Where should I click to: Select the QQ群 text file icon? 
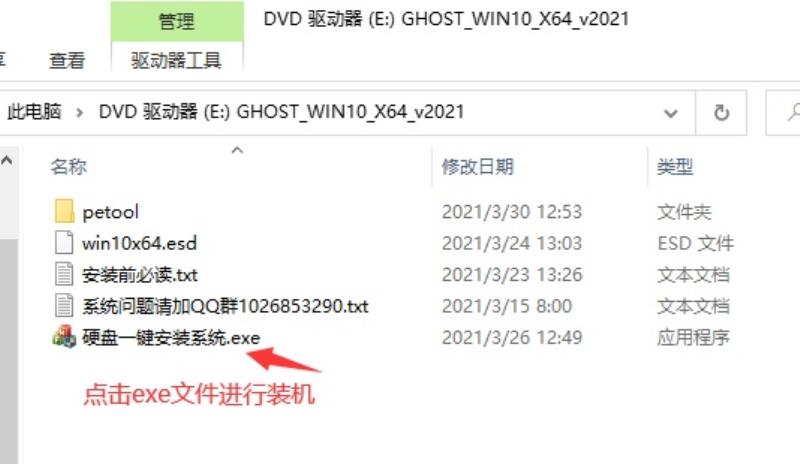coord(64,305)
